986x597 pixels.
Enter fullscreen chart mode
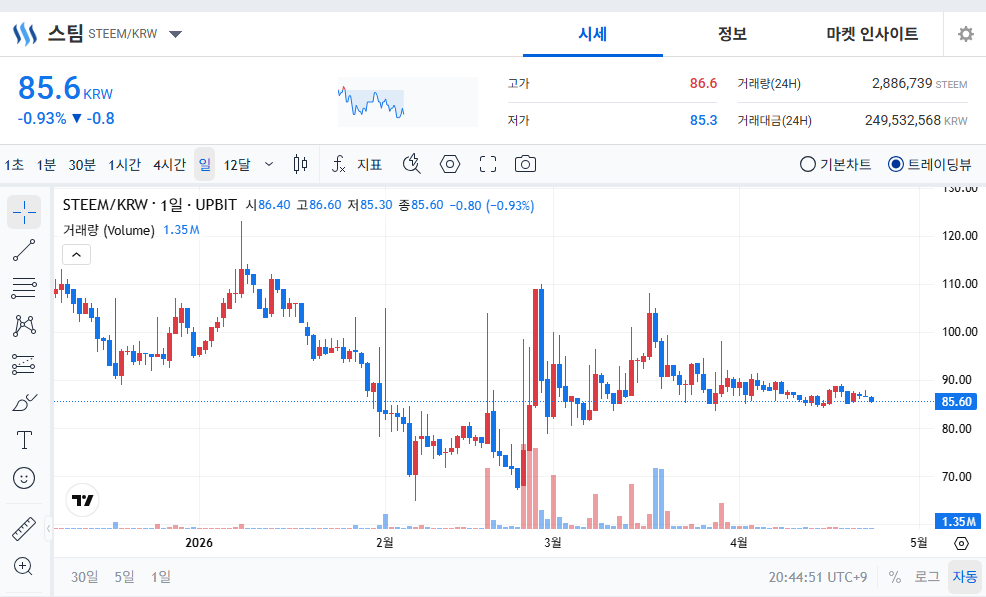click(487, 165)
